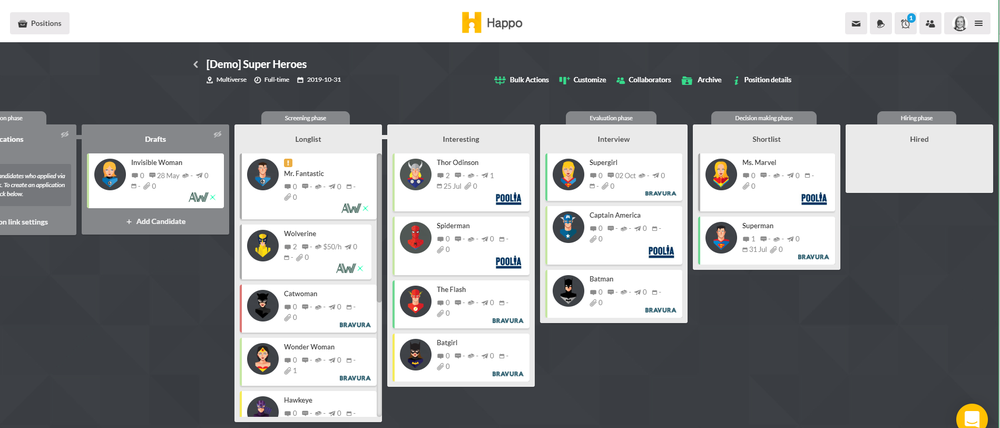Image resolution: width=1000 pixels, height=428 pixels.
Task: Open Supergirl candidate card
Action: click(614, 177)
